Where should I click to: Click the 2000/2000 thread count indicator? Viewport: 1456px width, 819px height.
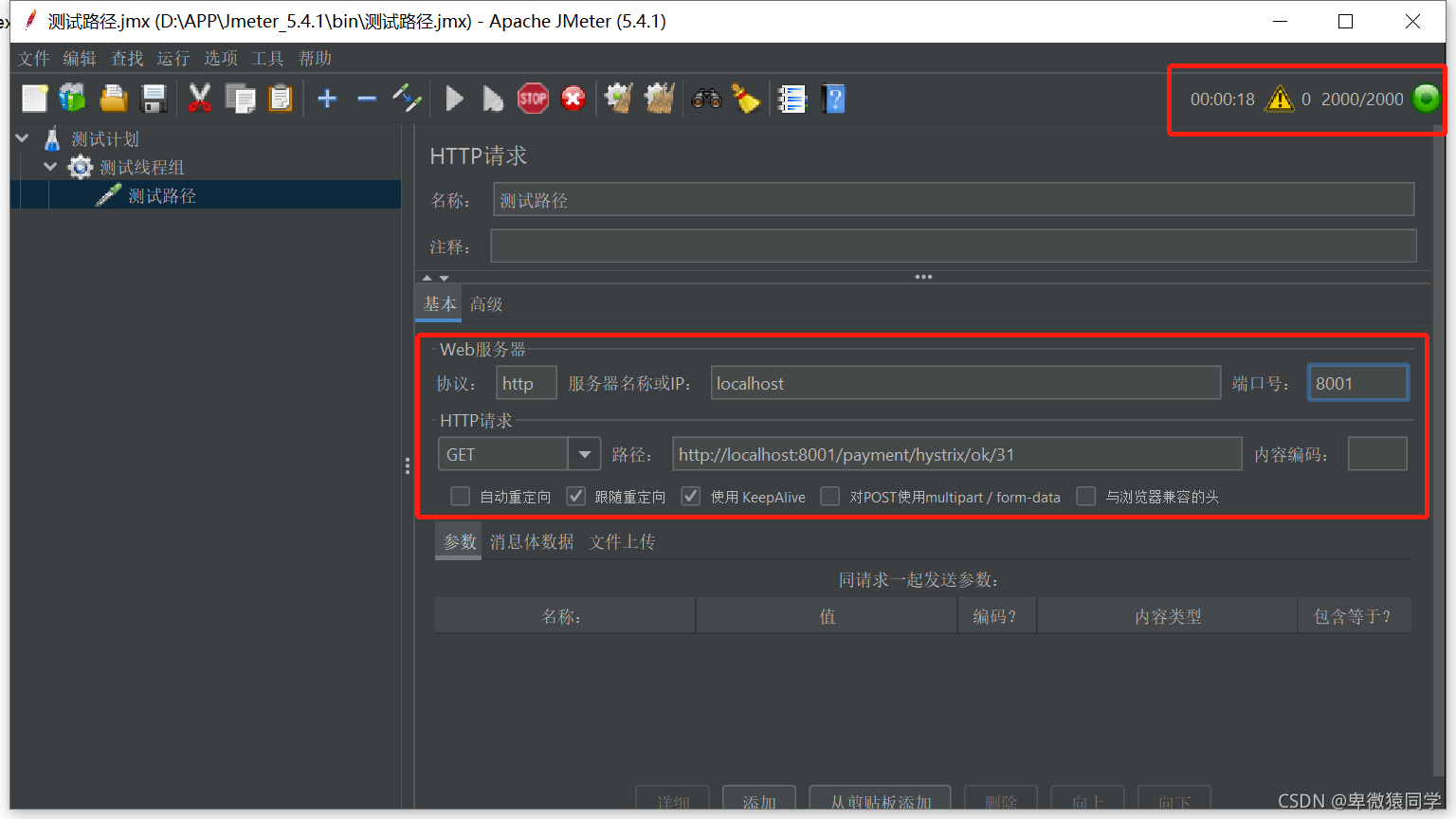click(x=1362, y=99)
